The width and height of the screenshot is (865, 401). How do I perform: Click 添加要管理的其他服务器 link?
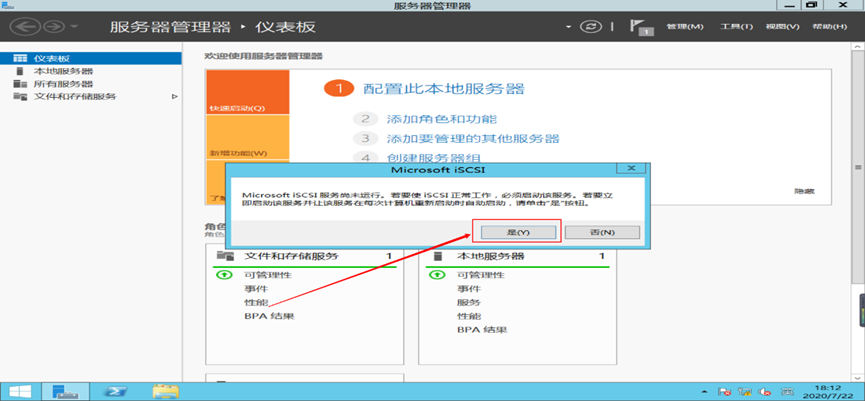473,138
